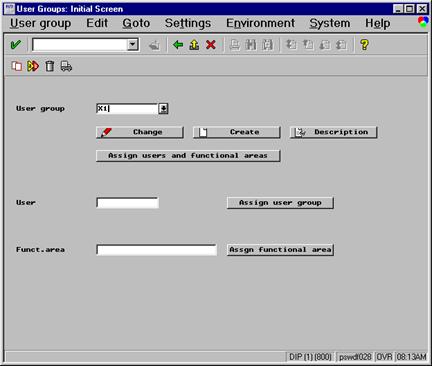Click the yellow Exit up-arrow icon
This screenshot has width=432, height=366.
[194, 45]
